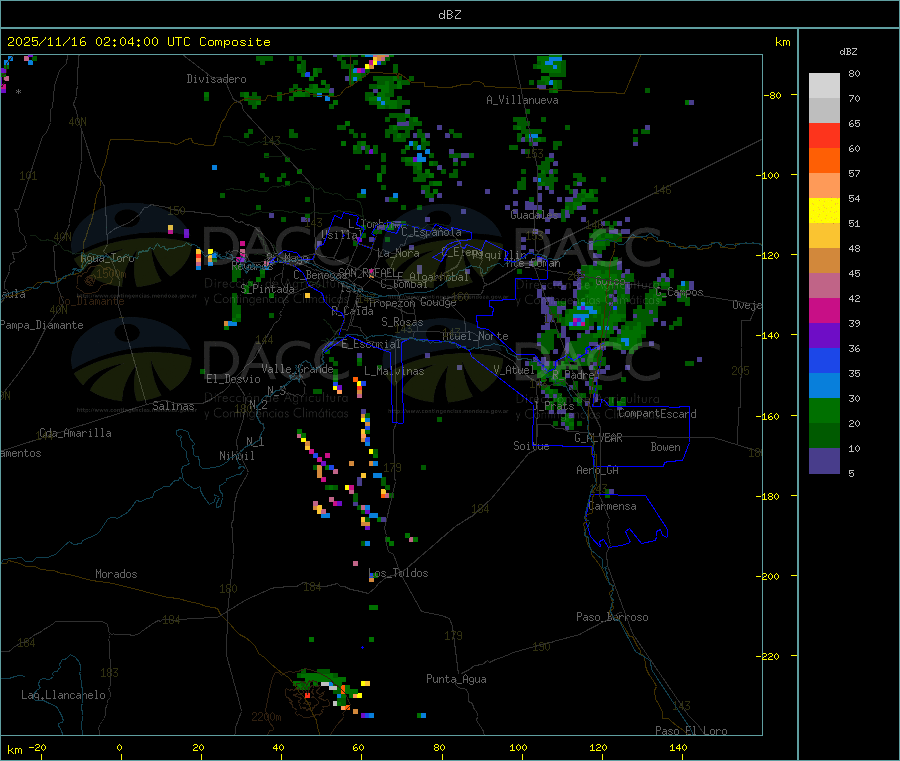This screenshot has width=900, height=761.
Task: Click the purple 5-10 dBZ legend swatch
Action: (x=824, y=461)
